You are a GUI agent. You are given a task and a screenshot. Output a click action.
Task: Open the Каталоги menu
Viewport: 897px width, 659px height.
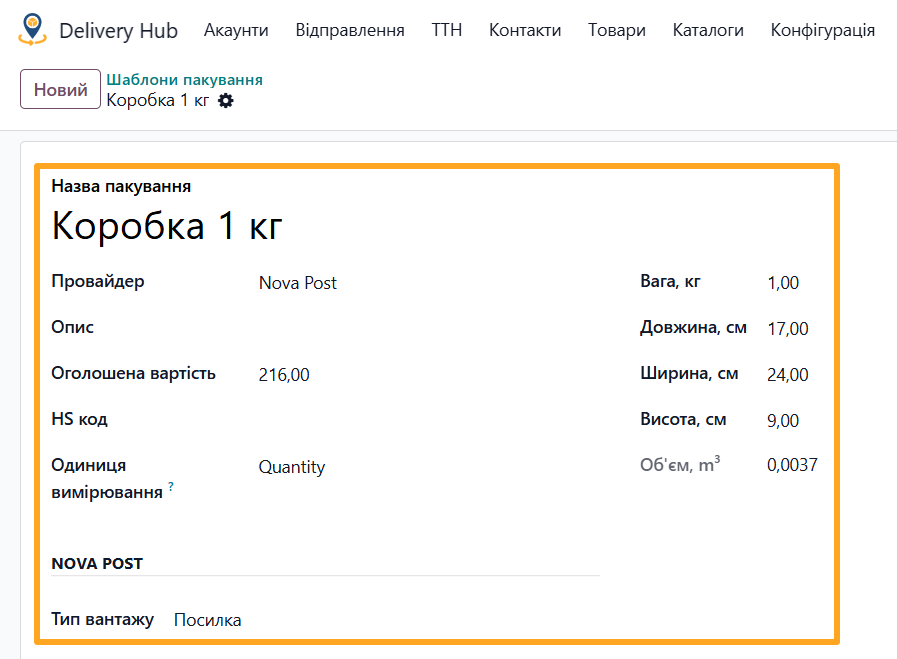pyautogui.click(x=708, y=30)
